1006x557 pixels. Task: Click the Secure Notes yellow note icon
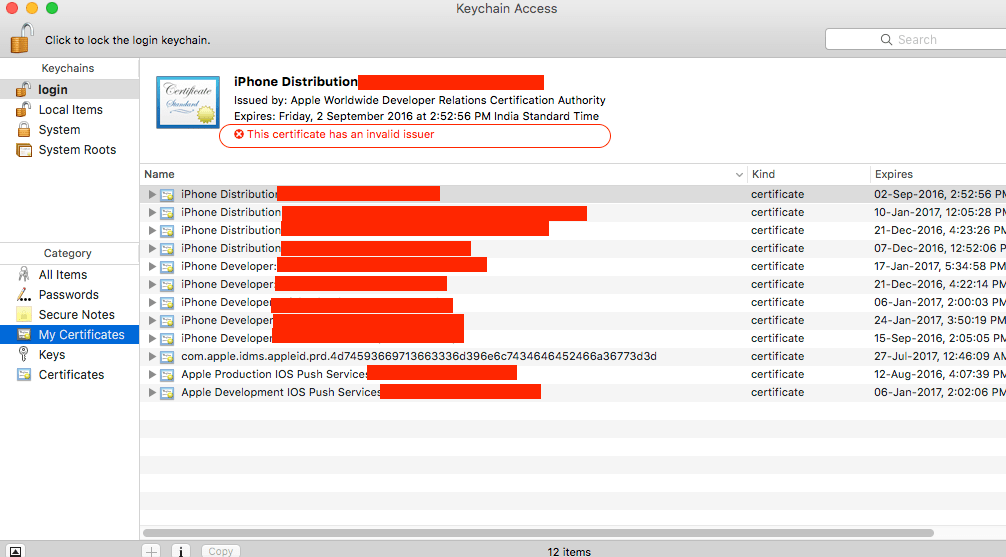24,314
